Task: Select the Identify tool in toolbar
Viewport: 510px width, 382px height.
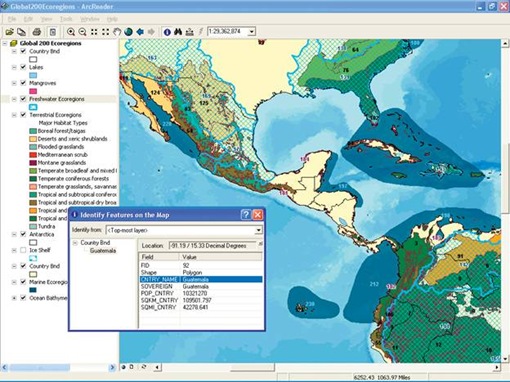Action: click(167, 32)
